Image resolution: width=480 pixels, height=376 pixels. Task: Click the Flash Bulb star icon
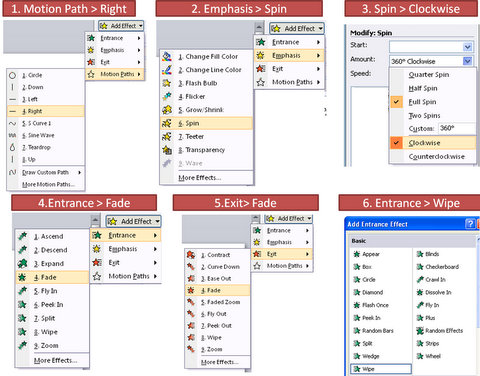coord(167,83)
